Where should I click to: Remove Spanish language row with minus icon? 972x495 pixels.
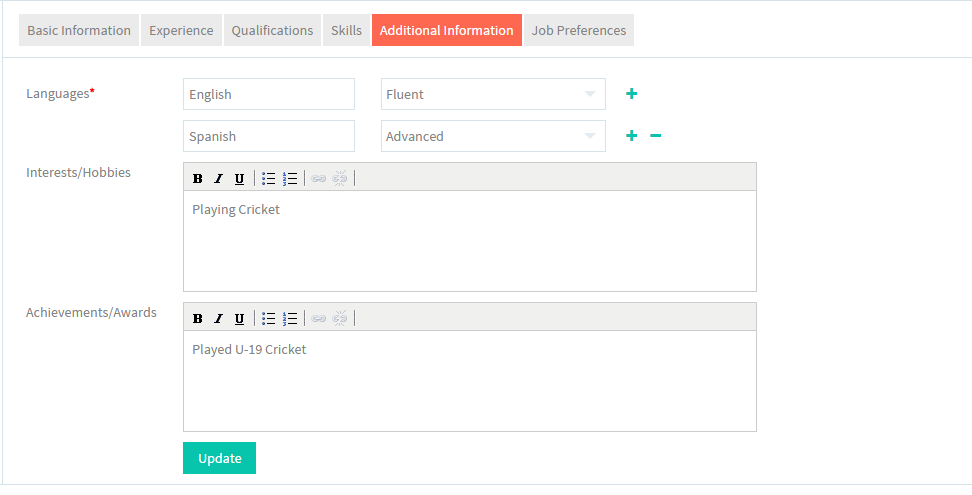click(x=655, y=136)
